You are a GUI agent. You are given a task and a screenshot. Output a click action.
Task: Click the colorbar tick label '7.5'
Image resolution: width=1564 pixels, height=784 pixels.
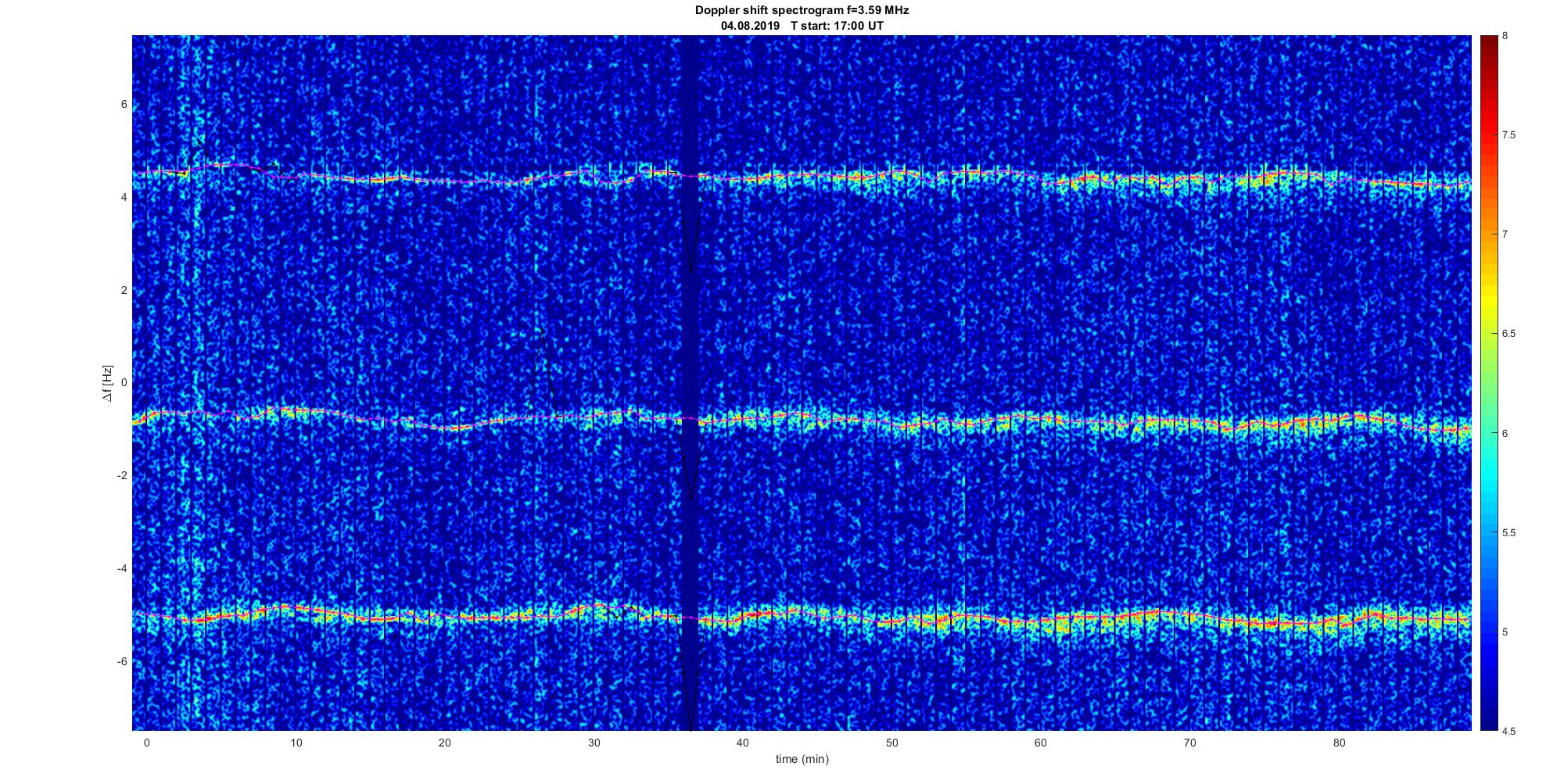click(1509, 135)
